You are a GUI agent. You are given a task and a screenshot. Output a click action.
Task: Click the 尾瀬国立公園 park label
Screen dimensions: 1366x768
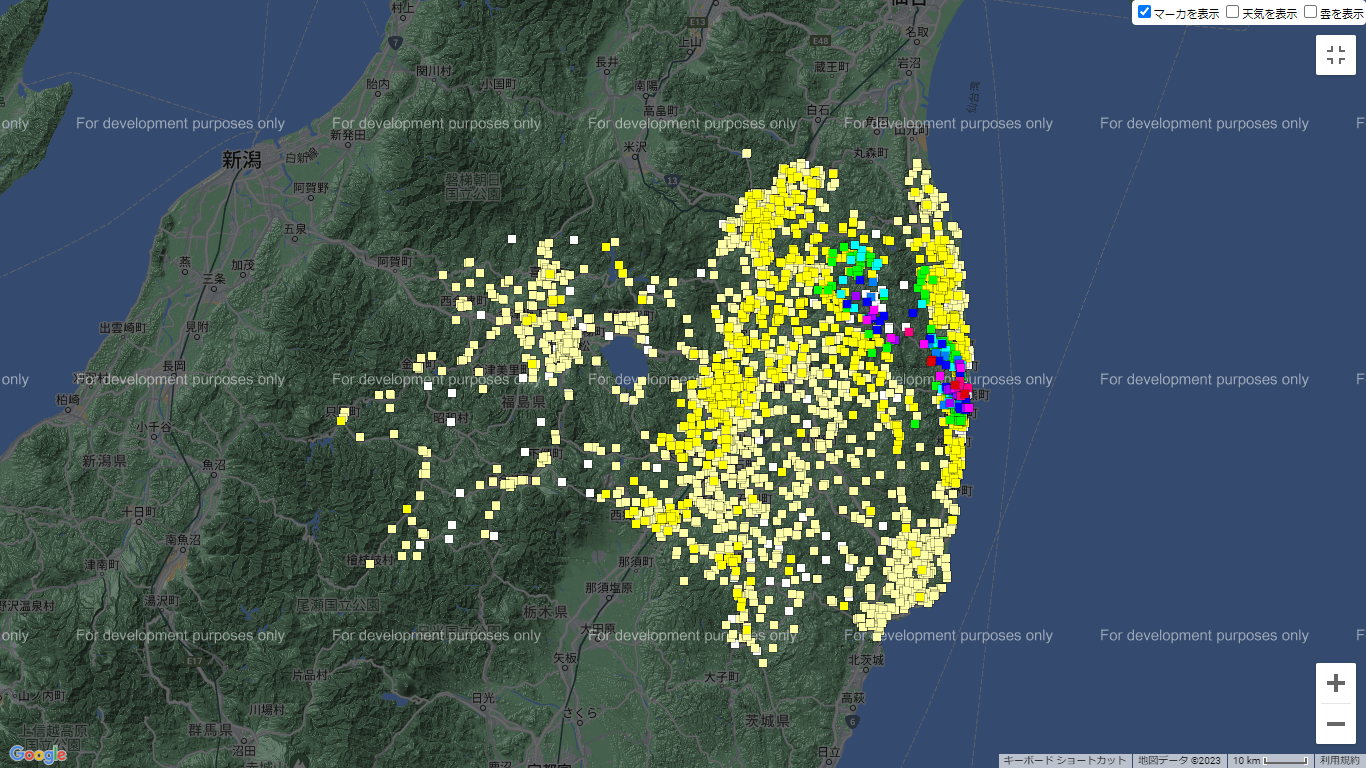click(338, 605)
